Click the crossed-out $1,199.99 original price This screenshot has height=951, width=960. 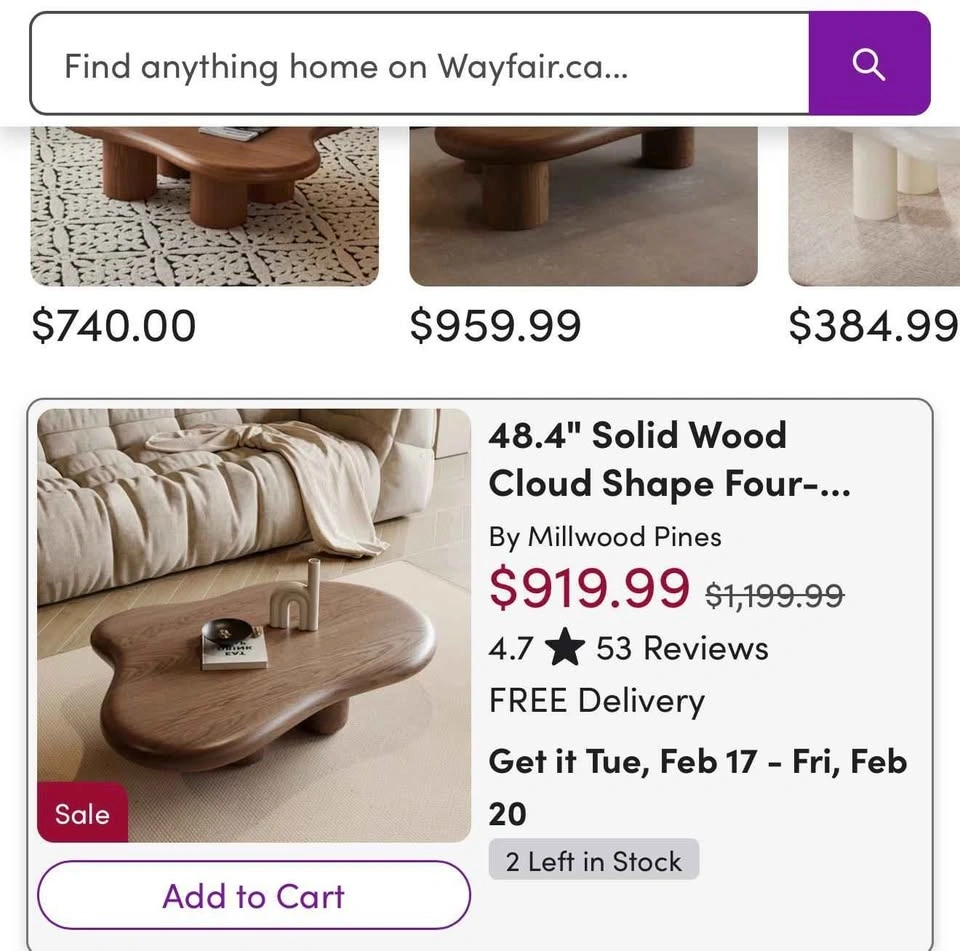775,596
